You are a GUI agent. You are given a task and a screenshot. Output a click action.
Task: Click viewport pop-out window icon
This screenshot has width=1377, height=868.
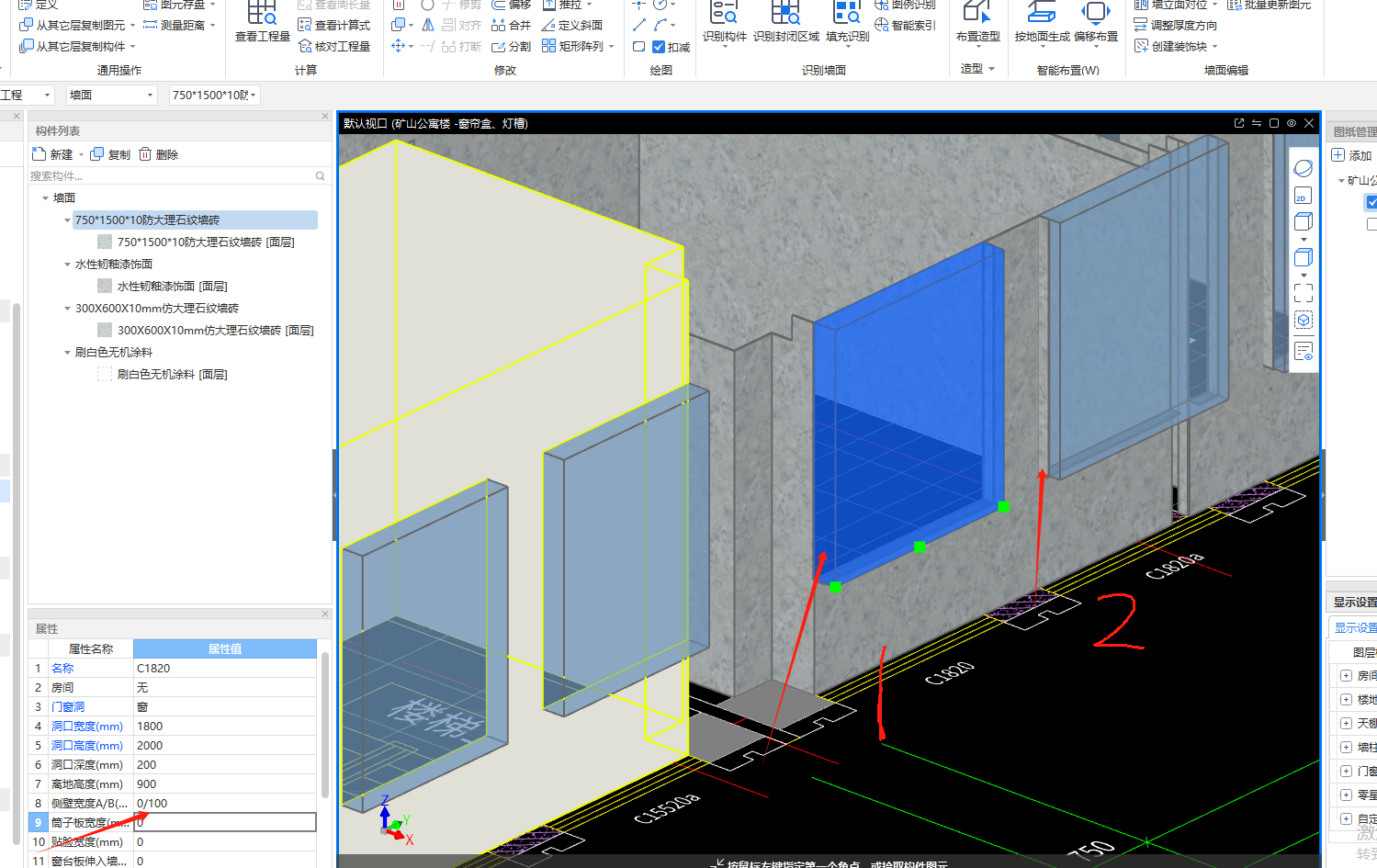click(1239, 123)
